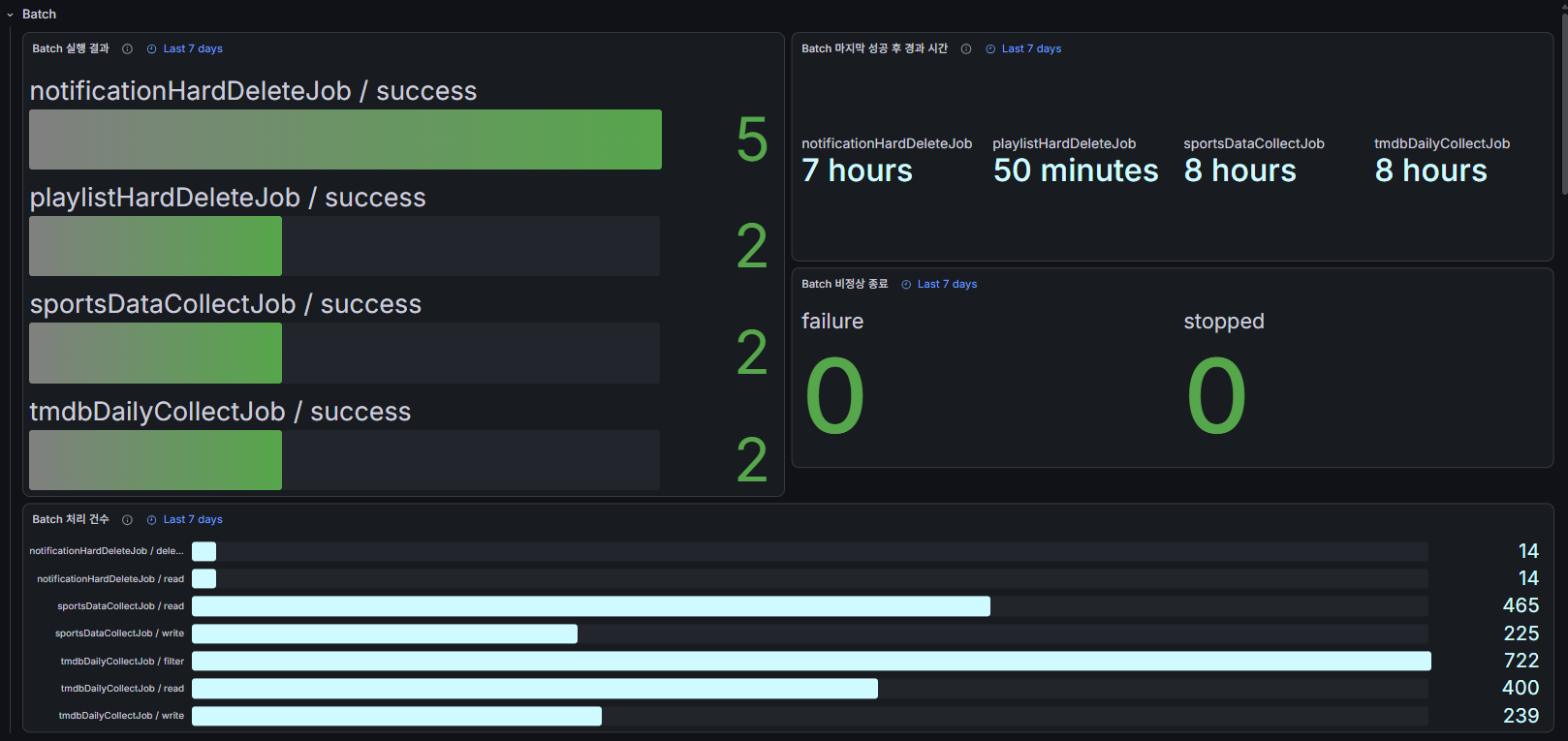Click the failure count 0
The image size is (1568, 741).
[x=834, y=396]
